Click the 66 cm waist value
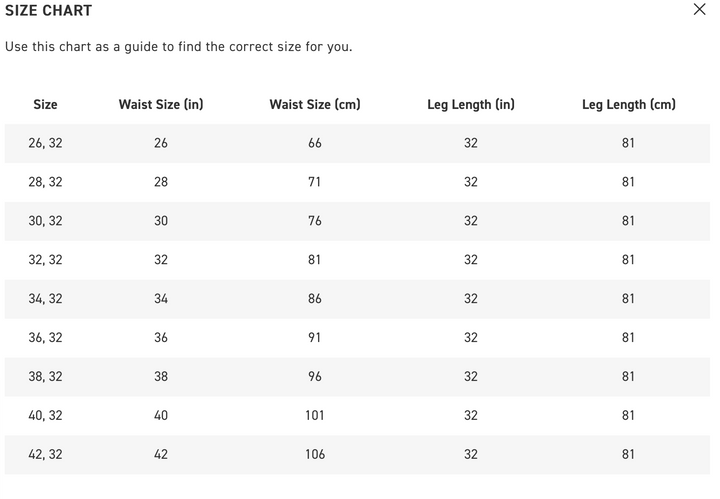The image size is (720, 499). (x=315, y=143)
